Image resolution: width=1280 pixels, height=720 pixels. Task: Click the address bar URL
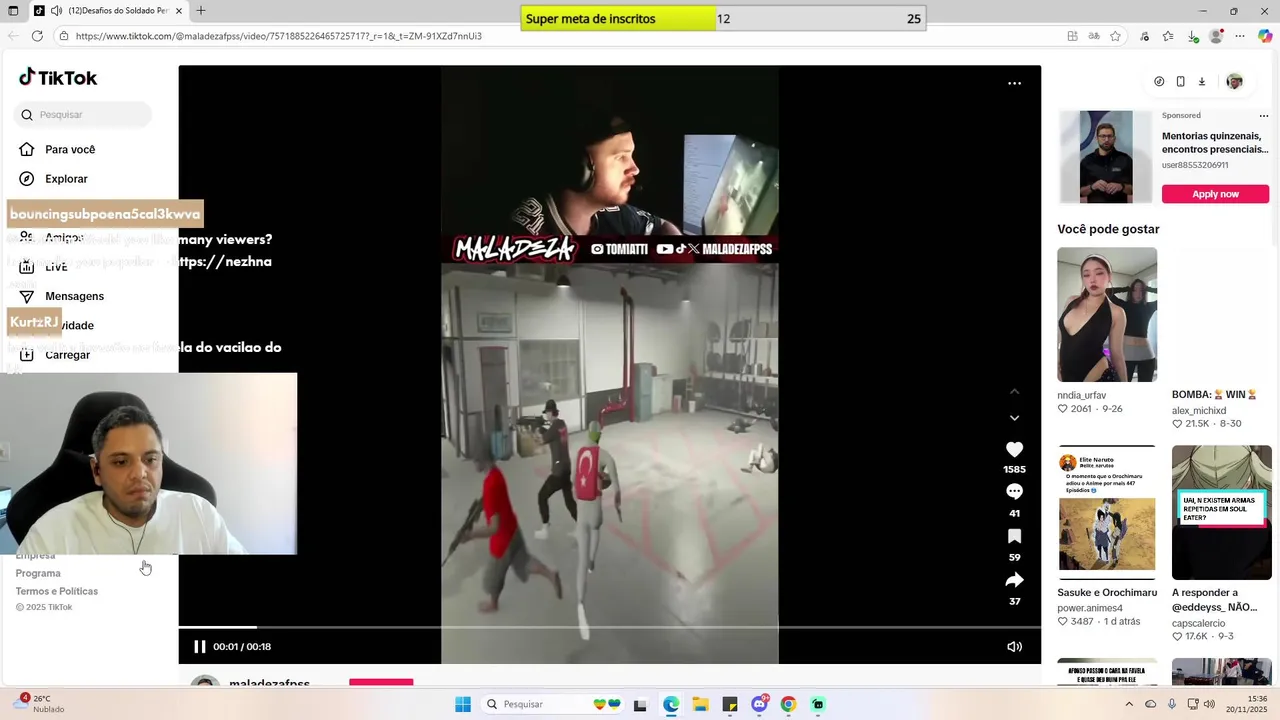pyautogui.click(x=279, y=36)
